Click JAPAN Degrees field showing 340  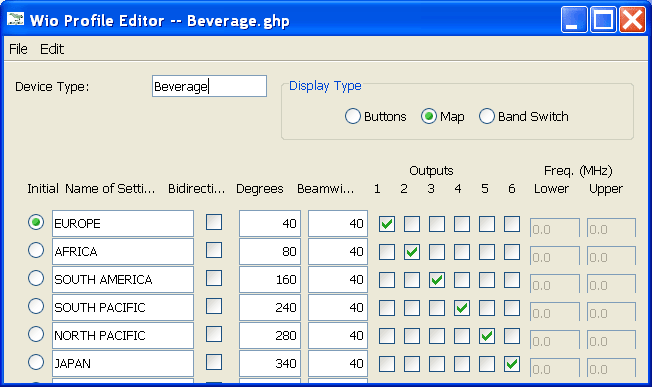pos(270,363)
